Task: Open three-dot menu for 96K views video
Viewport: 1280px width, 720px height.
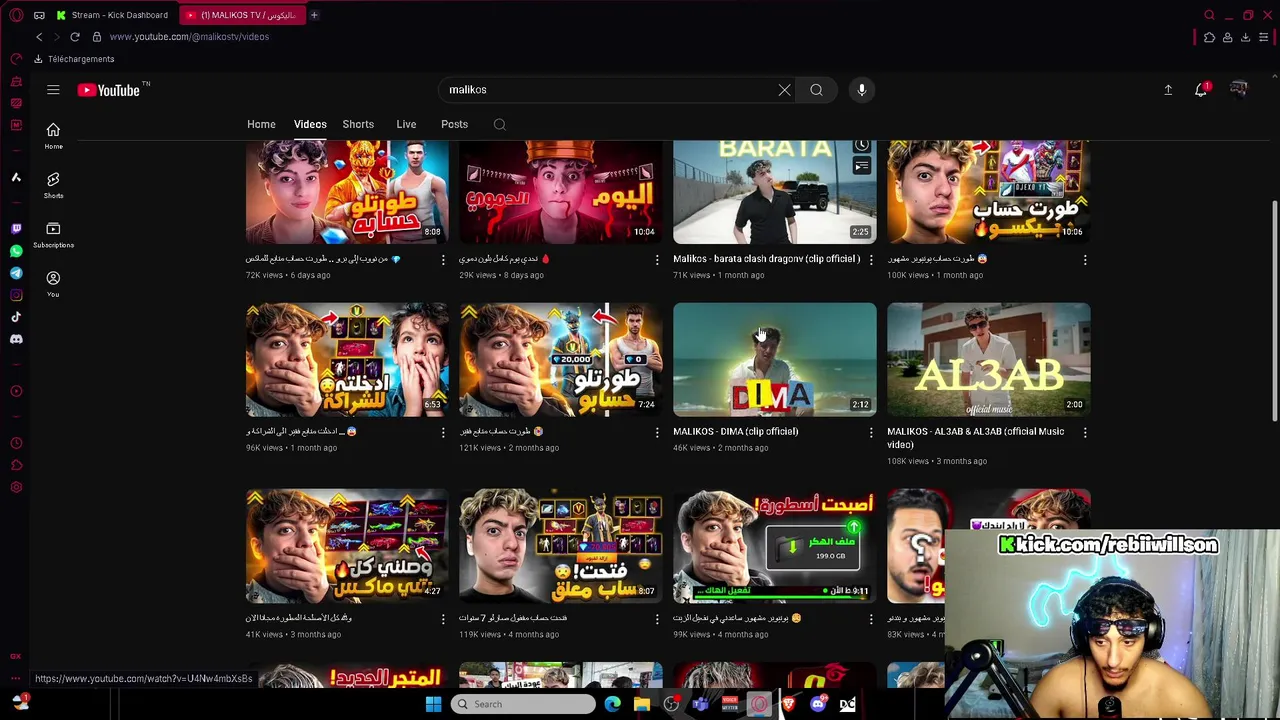Action: point(443,433)
